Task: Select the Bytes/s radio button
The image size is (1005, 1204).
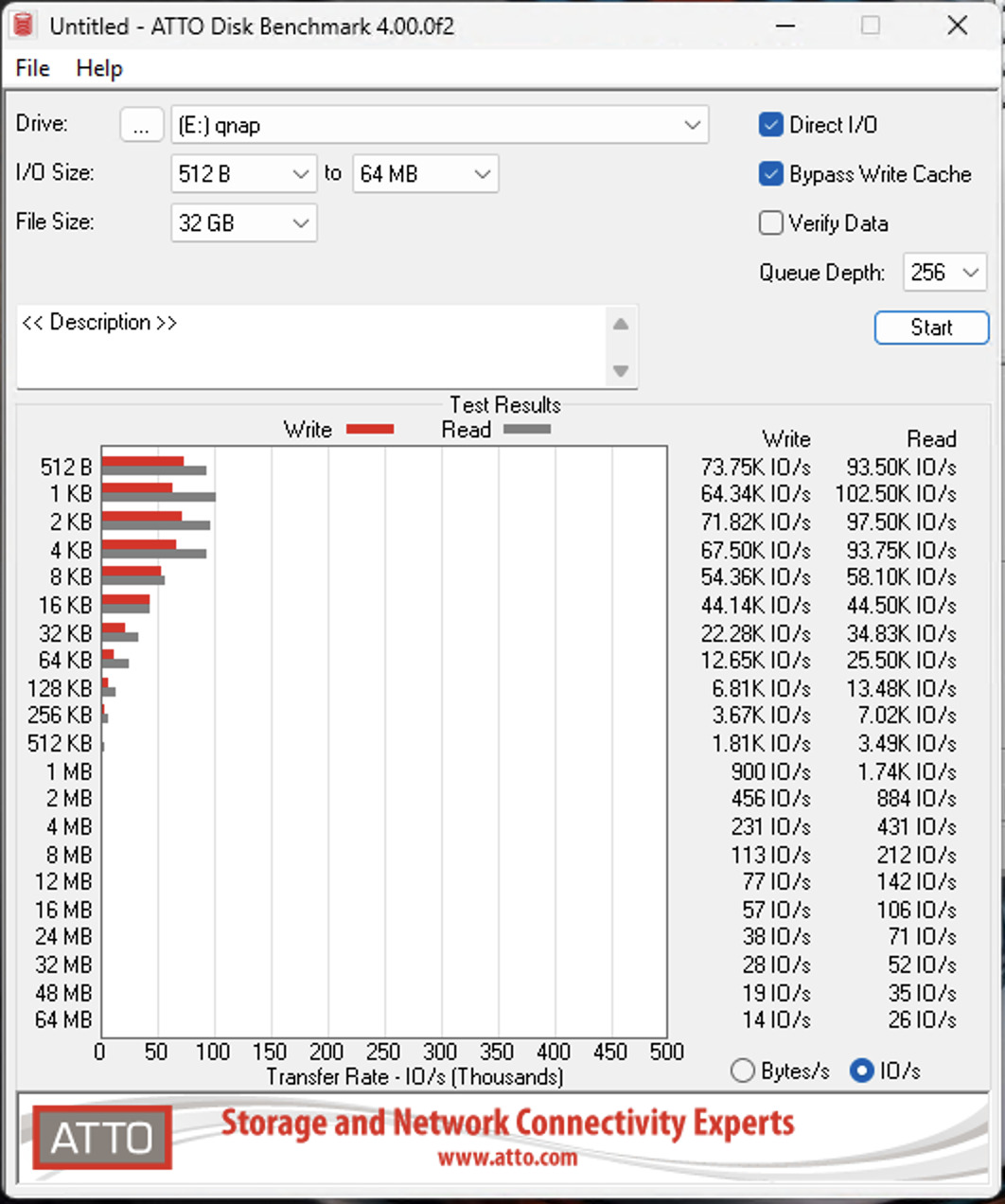Action: [x=743, y=1071]
